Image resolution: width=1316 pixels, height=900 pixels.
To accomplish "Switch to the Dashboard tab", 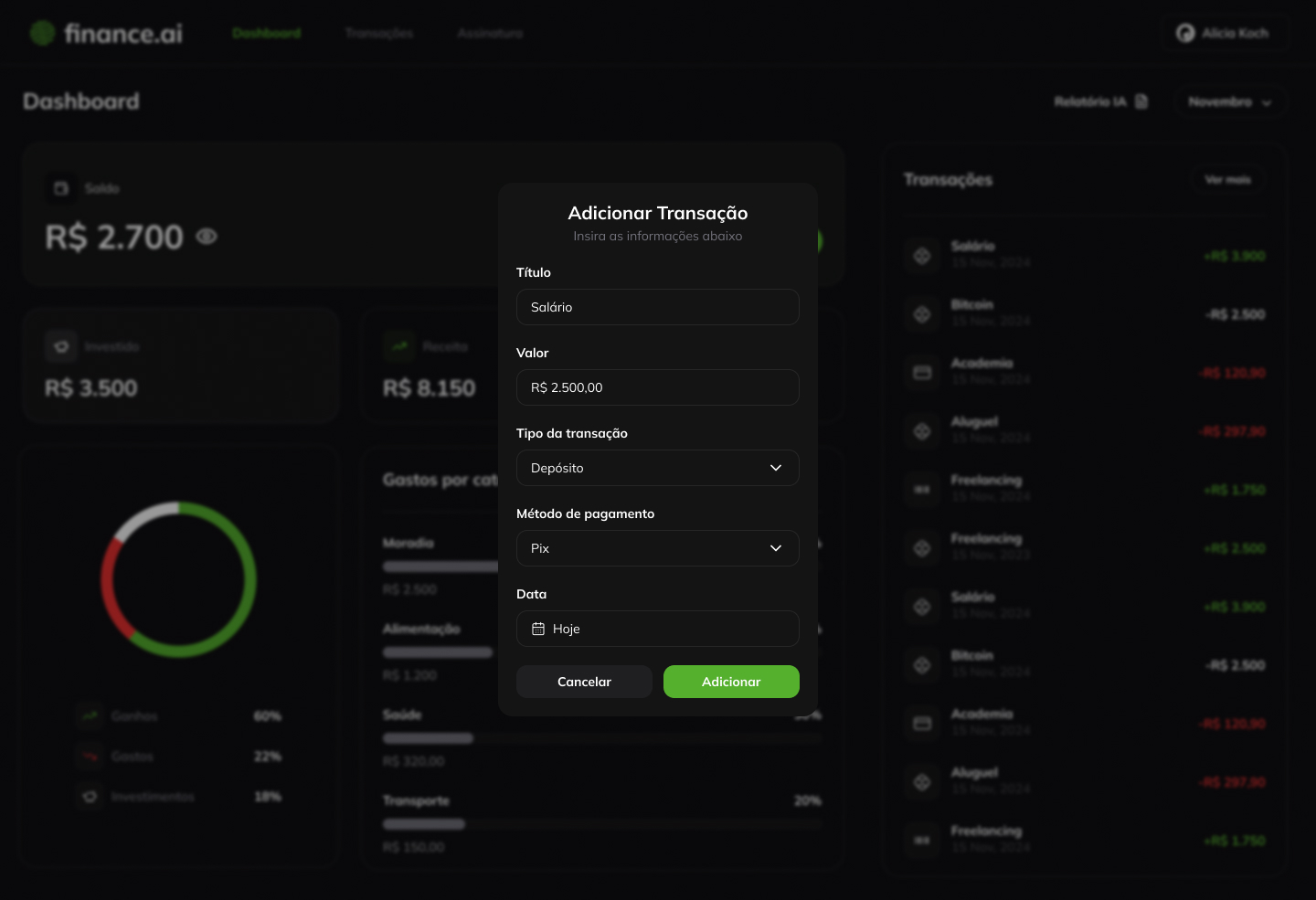I will [x=267, y=33].
